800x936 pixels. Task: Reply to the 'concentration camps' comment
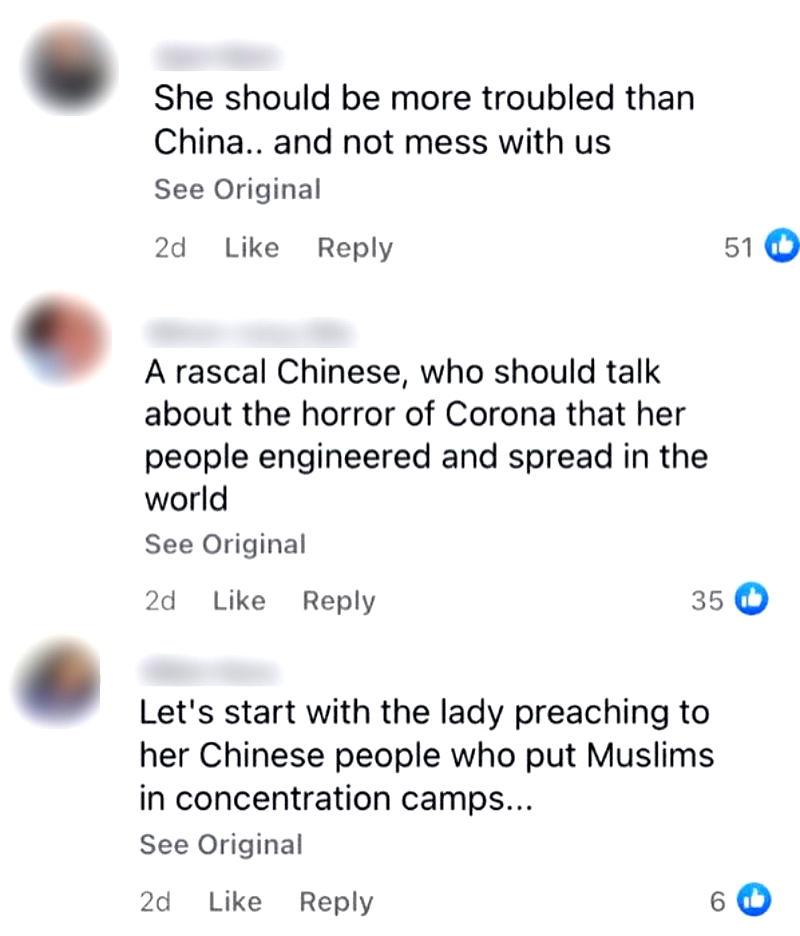336,902
